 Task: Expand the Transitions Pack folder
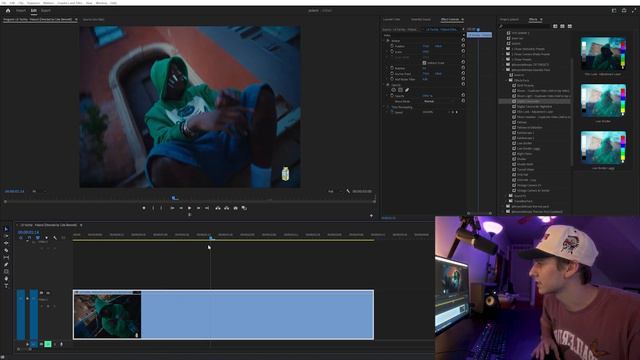pos(507,201)
